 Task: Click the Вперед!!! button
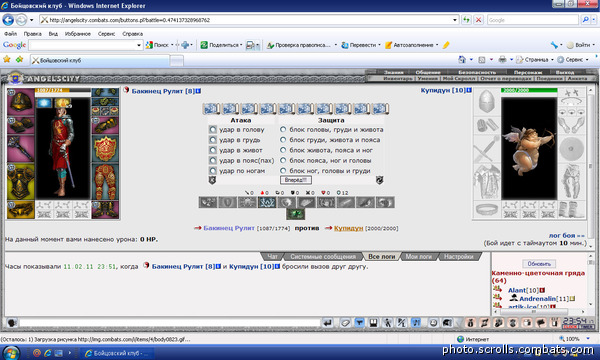click(x=296, y=180)
